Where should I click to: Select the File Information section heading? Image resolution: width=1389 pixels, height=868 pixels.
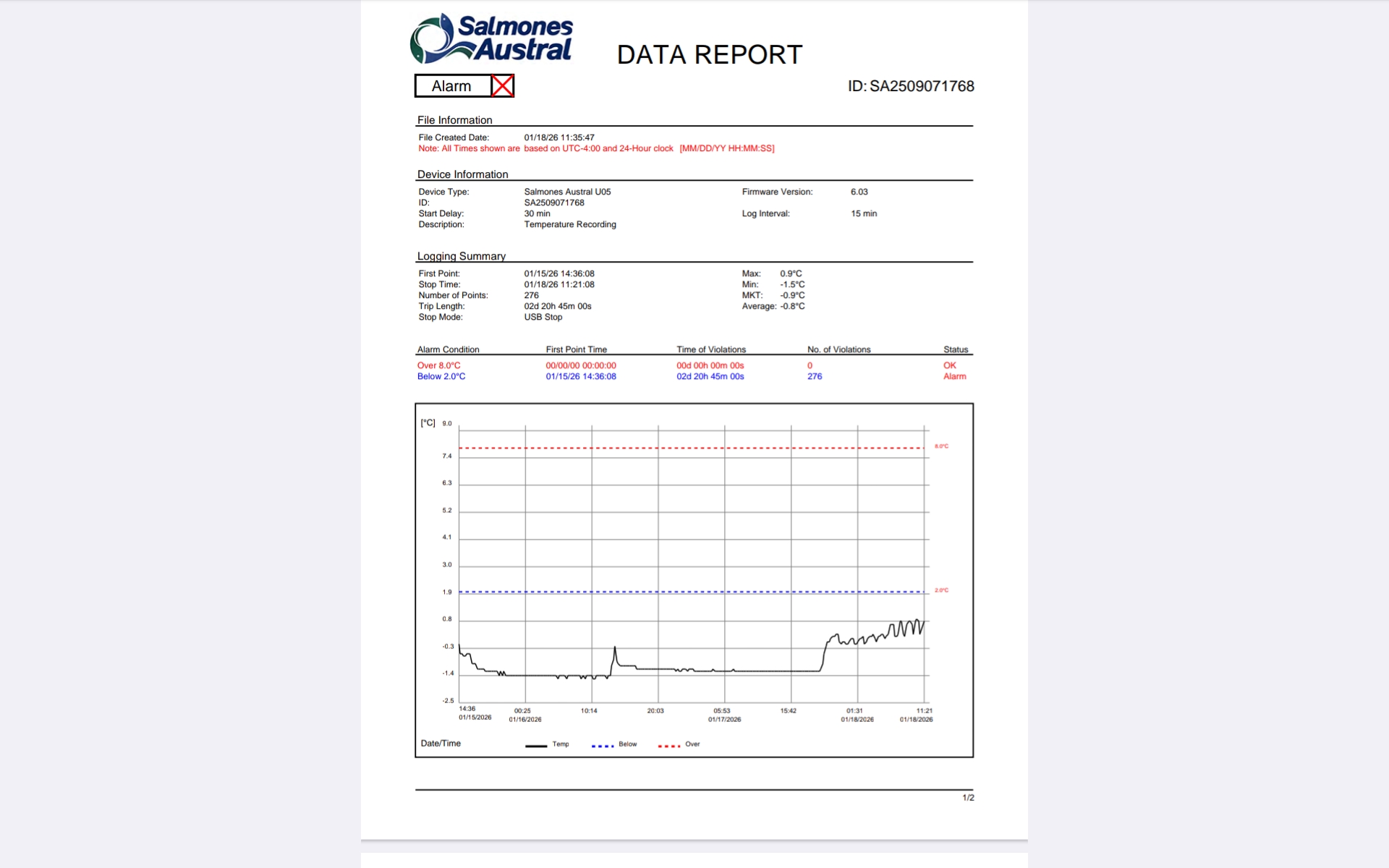[454, 120]
